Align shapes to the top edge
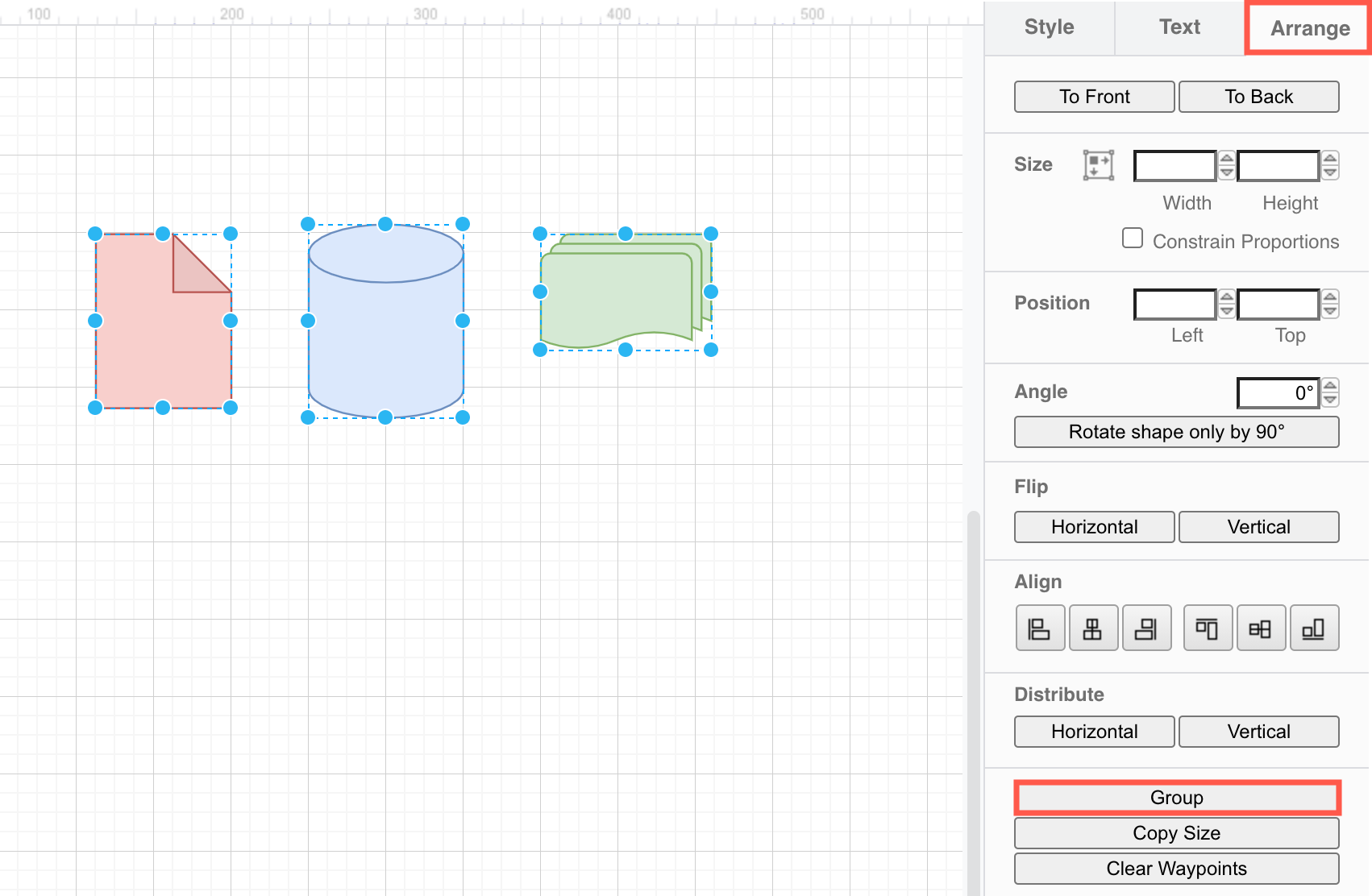Viewport: 1372px width, 896px height. pos(1207,628)
